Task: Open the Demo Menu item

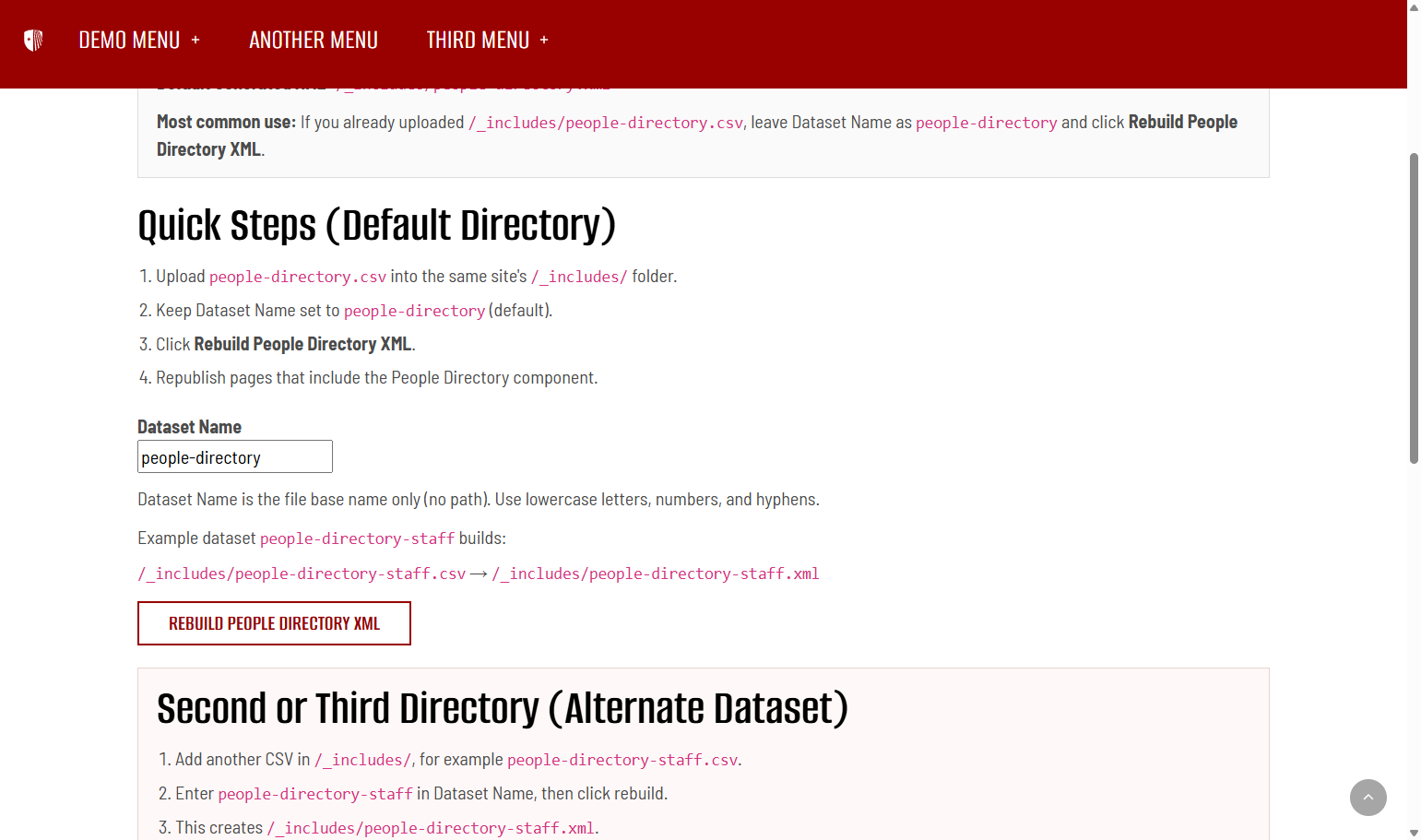Action: [129, 41]
